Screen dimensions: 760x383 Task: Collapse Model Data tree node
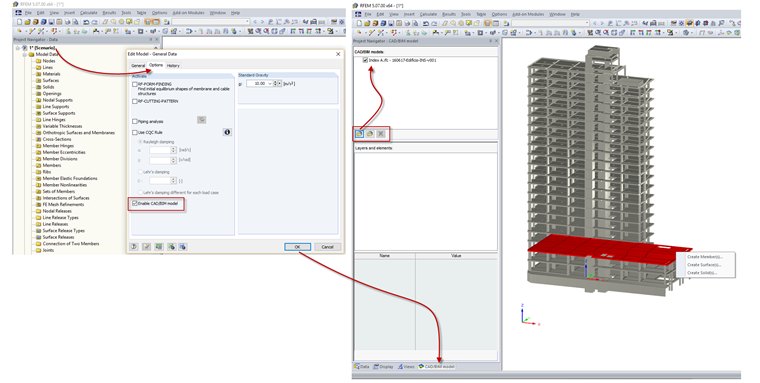click(24, 55)
